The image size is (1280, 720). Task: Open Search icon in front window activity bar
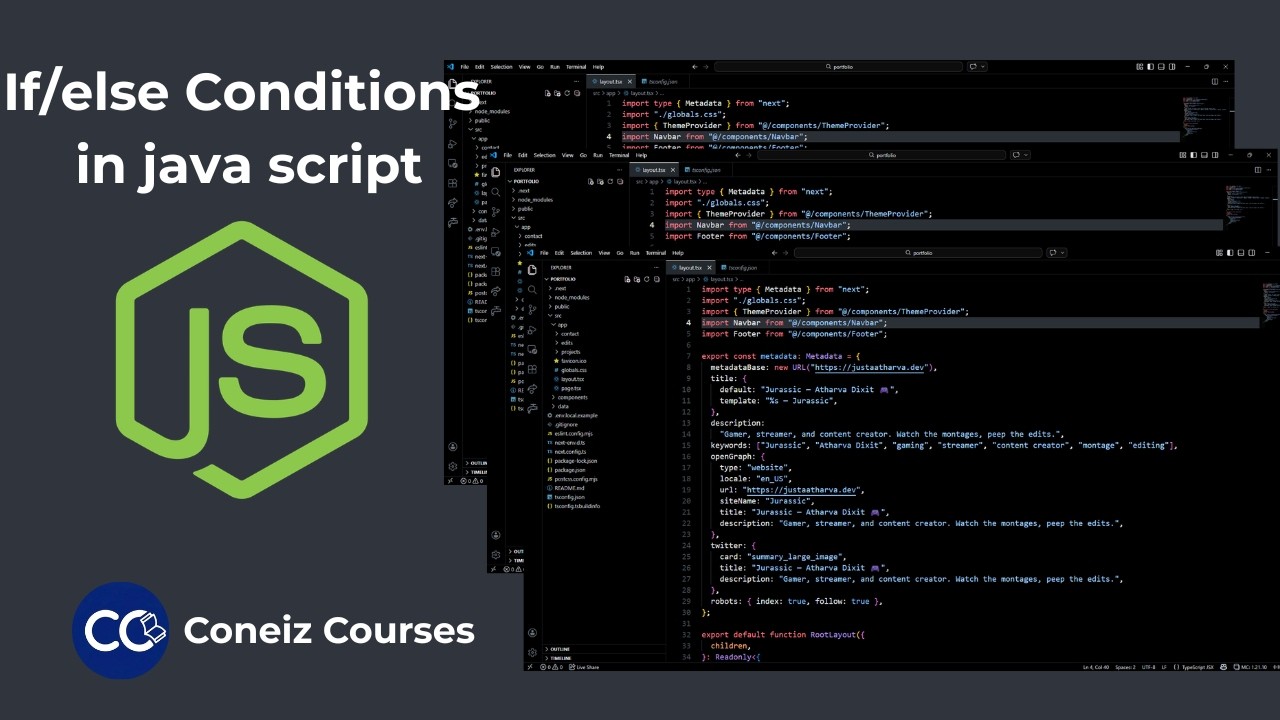(x=532, y=289)
